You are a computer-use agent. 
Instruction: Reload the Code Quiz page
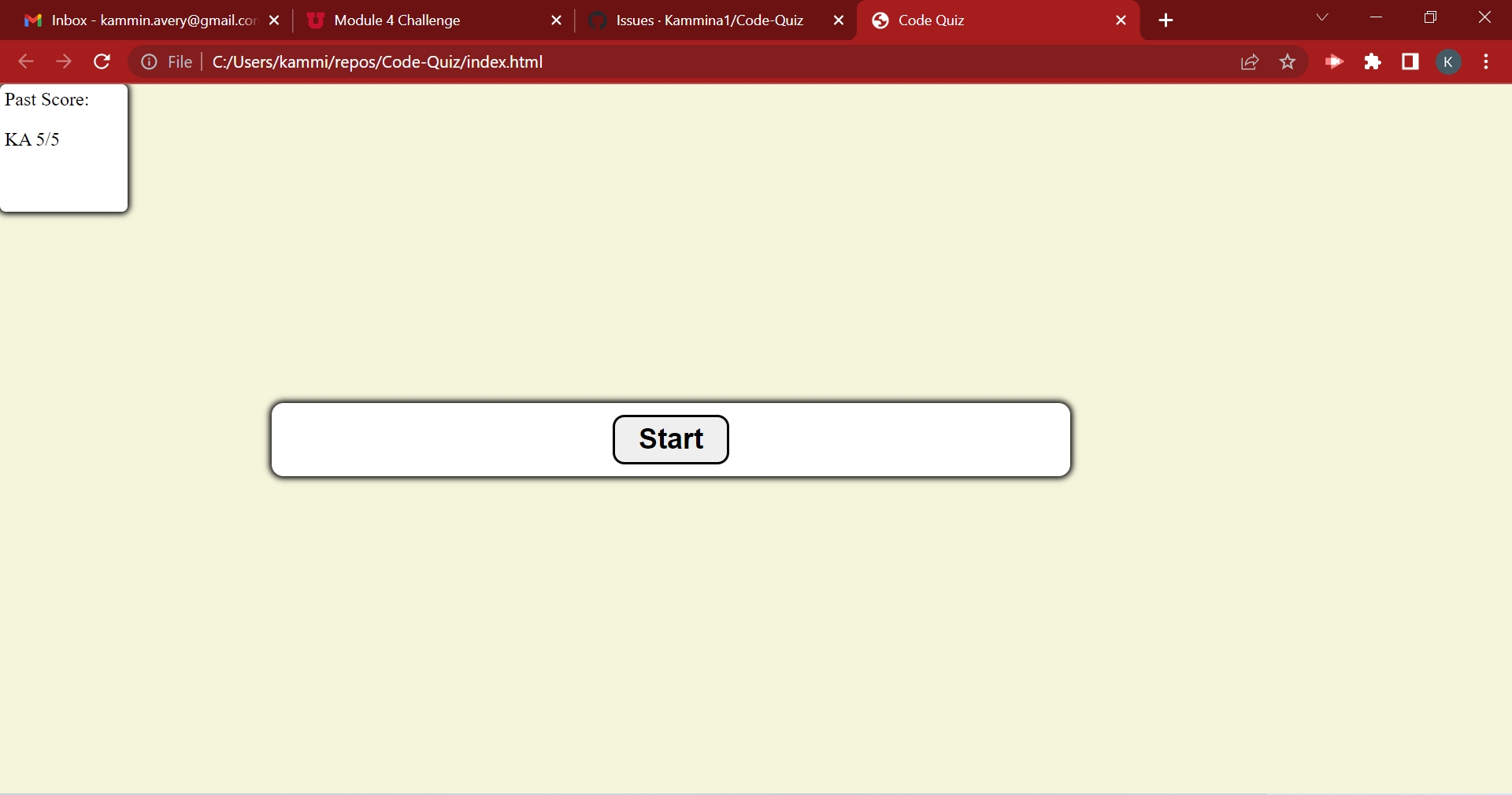point(102,62)
